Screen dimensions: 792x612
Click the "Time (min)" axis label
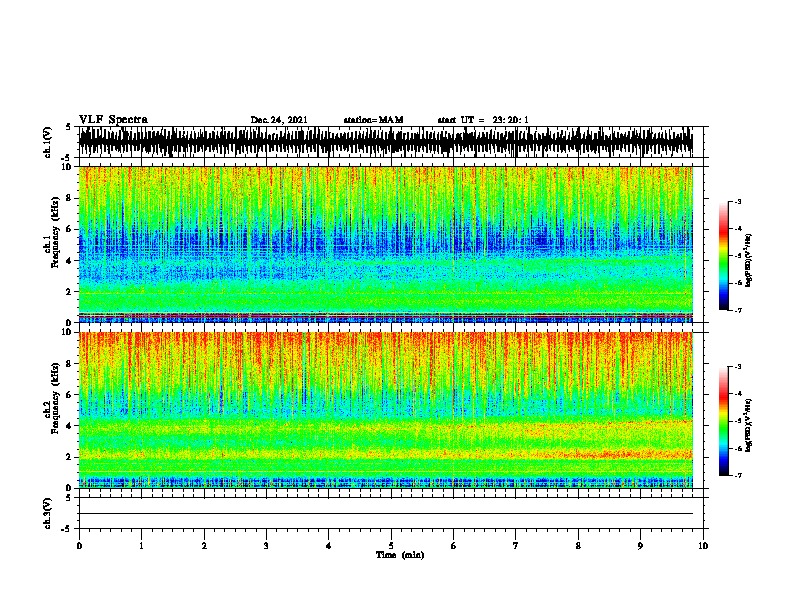[x=400, y=555]
